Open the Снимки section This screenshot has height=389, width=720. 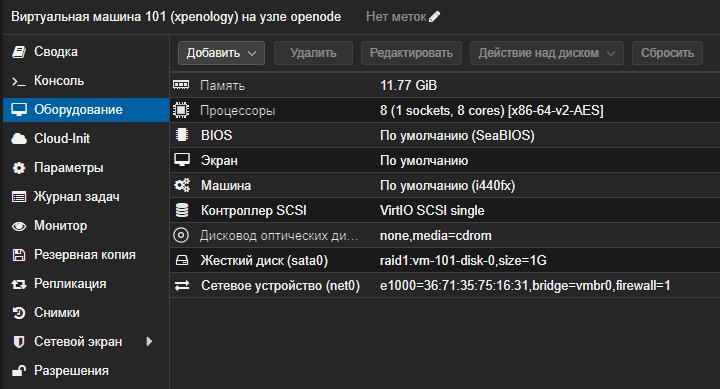pos(57,312)
